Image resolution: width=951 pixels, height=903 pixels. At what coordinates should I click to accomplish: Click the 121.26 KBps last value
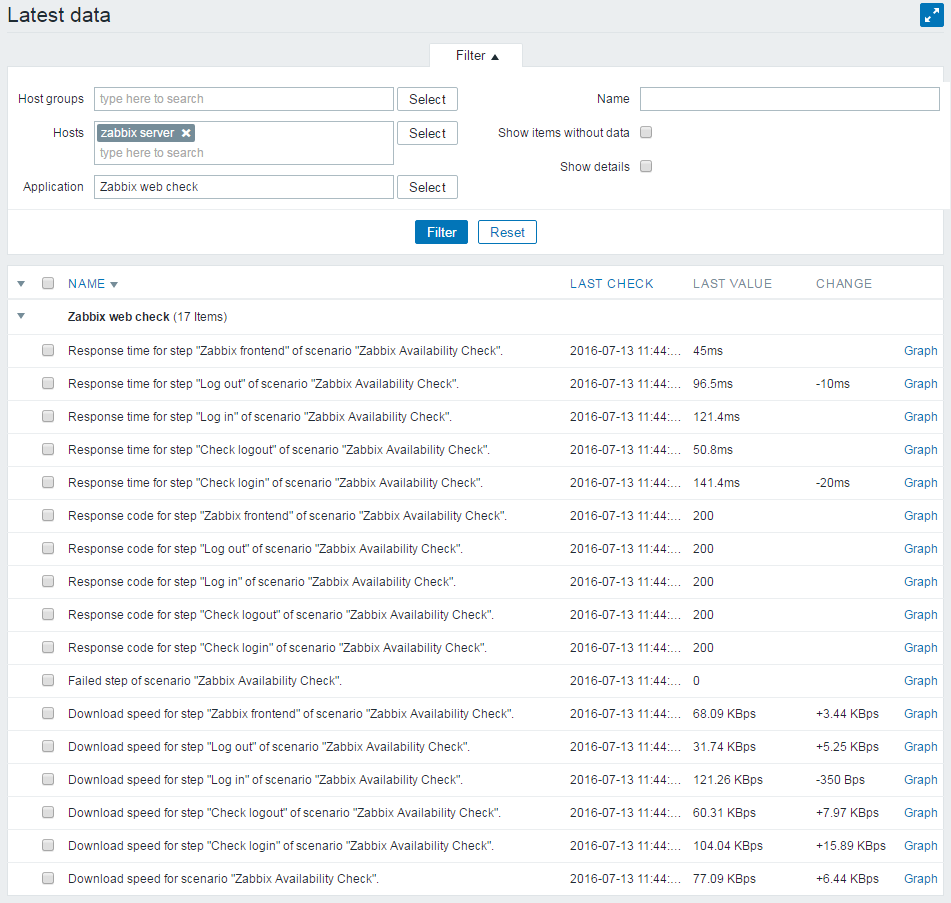pyautogui.click(x=728, y=780)
